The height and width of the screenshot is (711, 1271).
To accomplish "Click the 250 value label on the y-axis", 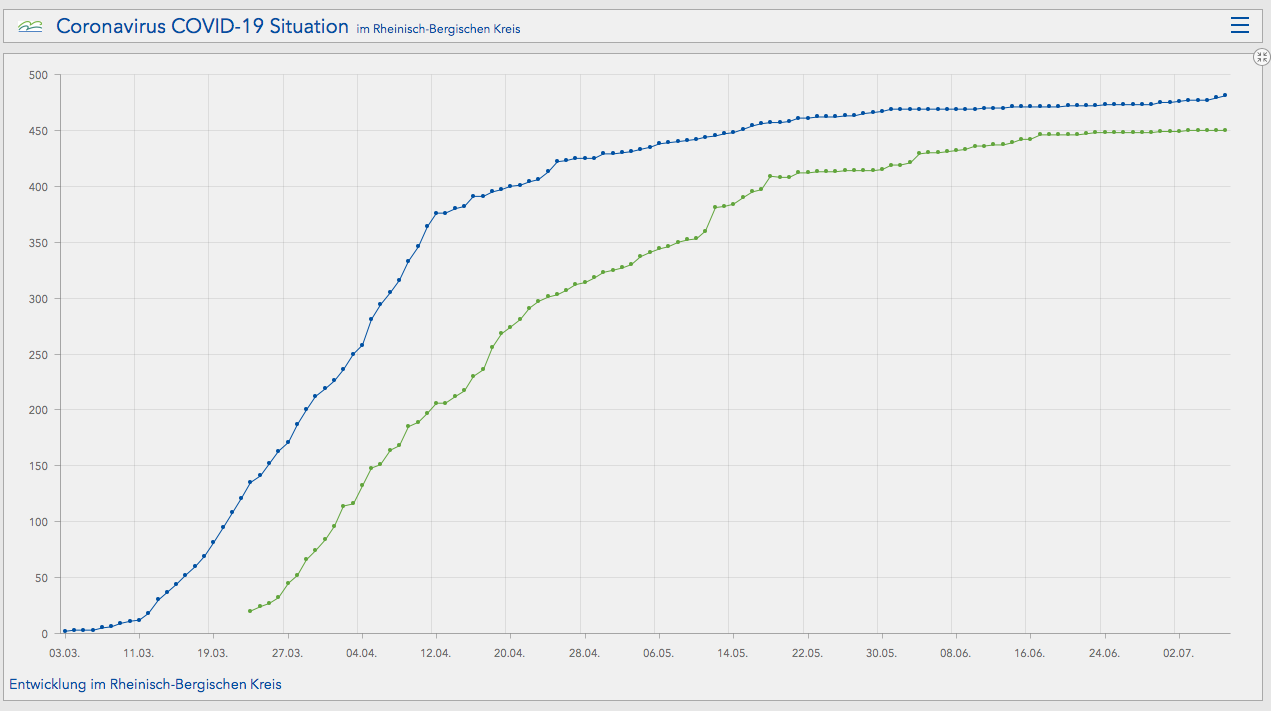I will pos(38,354).
